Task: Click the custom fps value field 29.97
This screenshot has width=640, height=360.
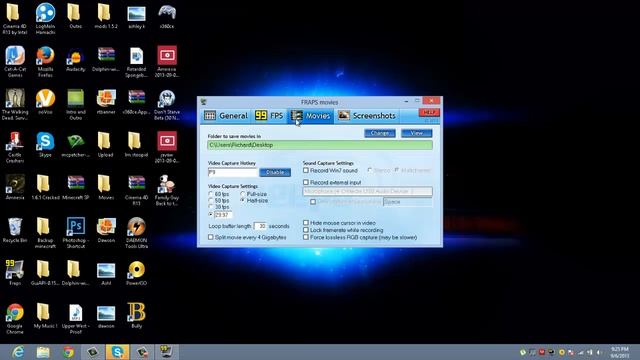Action: click(223, 215)
